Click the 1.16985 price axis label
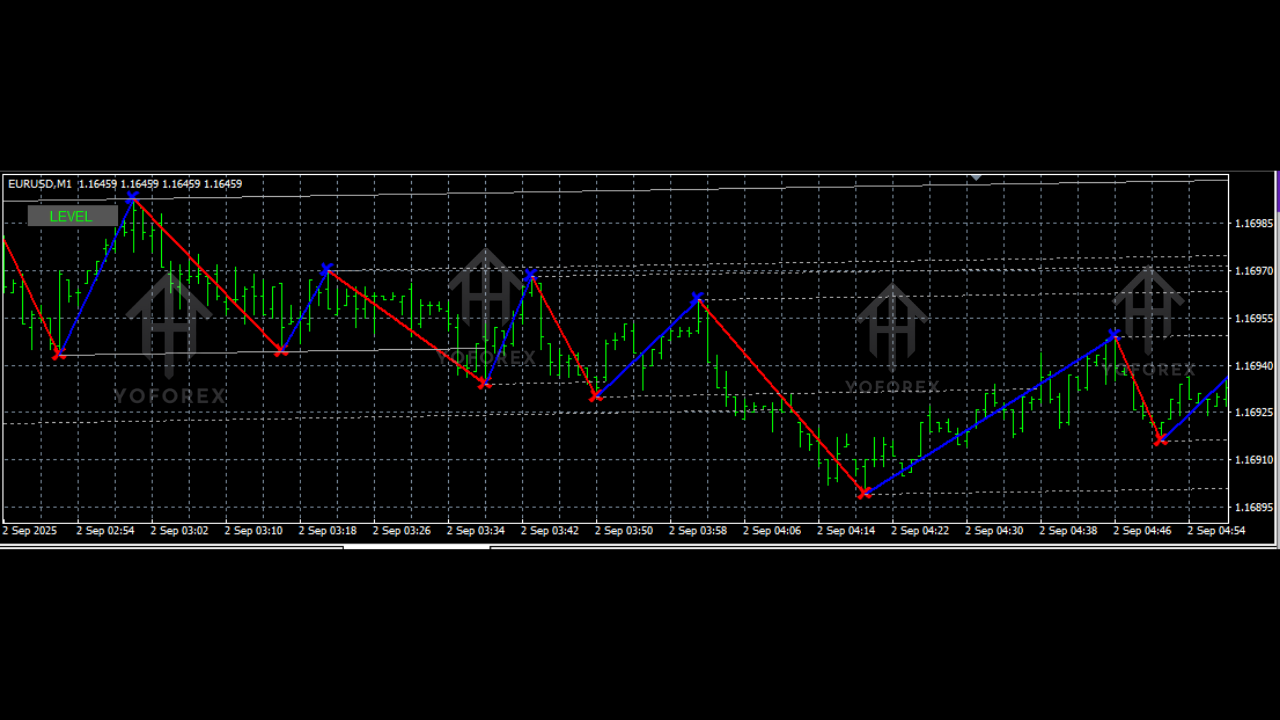The width and height of the screenshot is (1280, 720). [x=1254, y=224]
